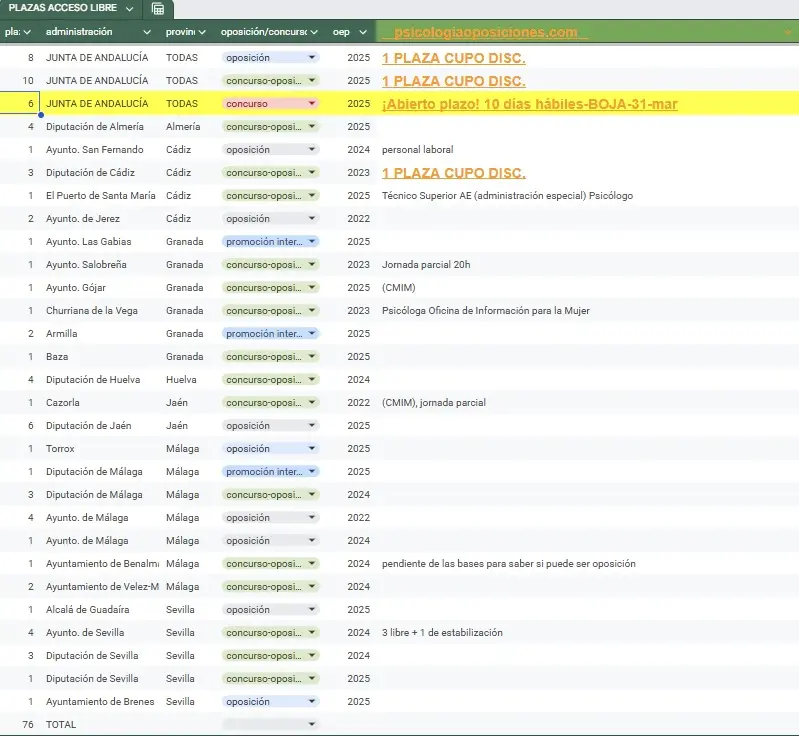799x736 pixels.
Task: Expand the concurso dropdown in highlighted yellow row
Action: [312, 104]
